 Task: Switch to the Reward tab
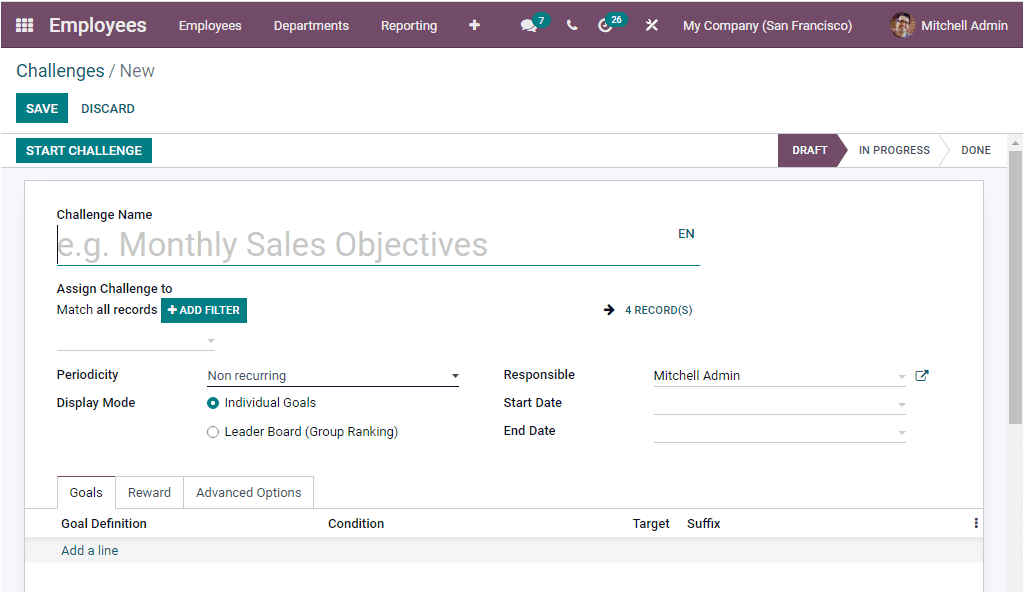(149, 492)
